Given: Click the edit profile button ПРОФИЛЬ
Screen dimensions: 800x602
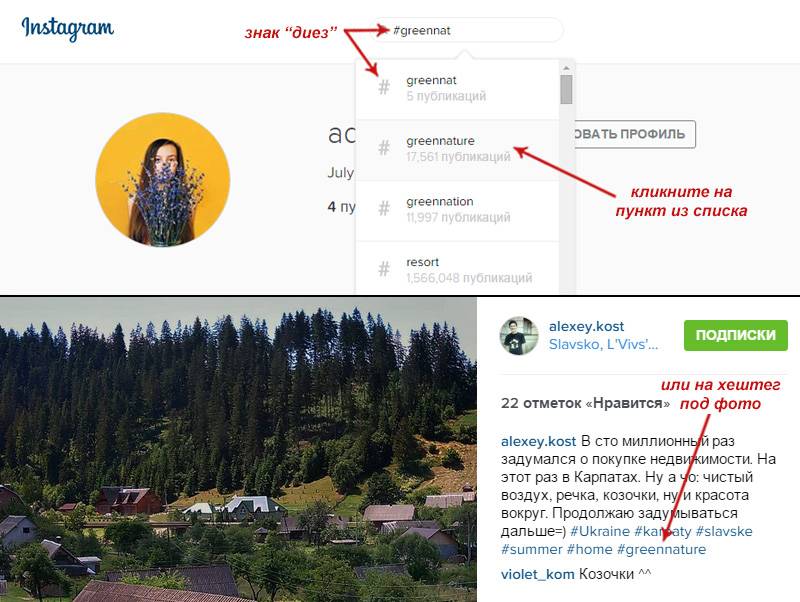Looking at the screenshot, I should 635,134.
